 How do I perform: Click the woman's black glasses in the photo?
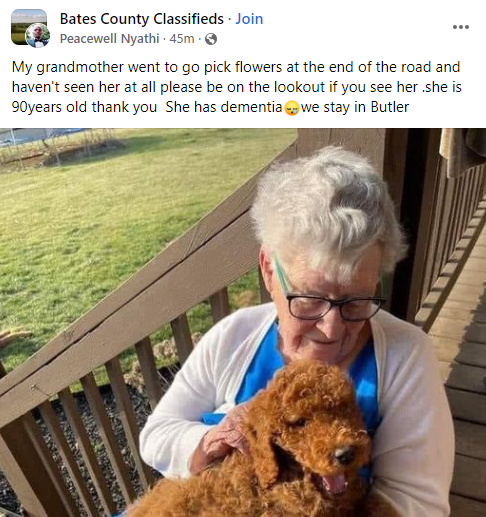[335, 307]
